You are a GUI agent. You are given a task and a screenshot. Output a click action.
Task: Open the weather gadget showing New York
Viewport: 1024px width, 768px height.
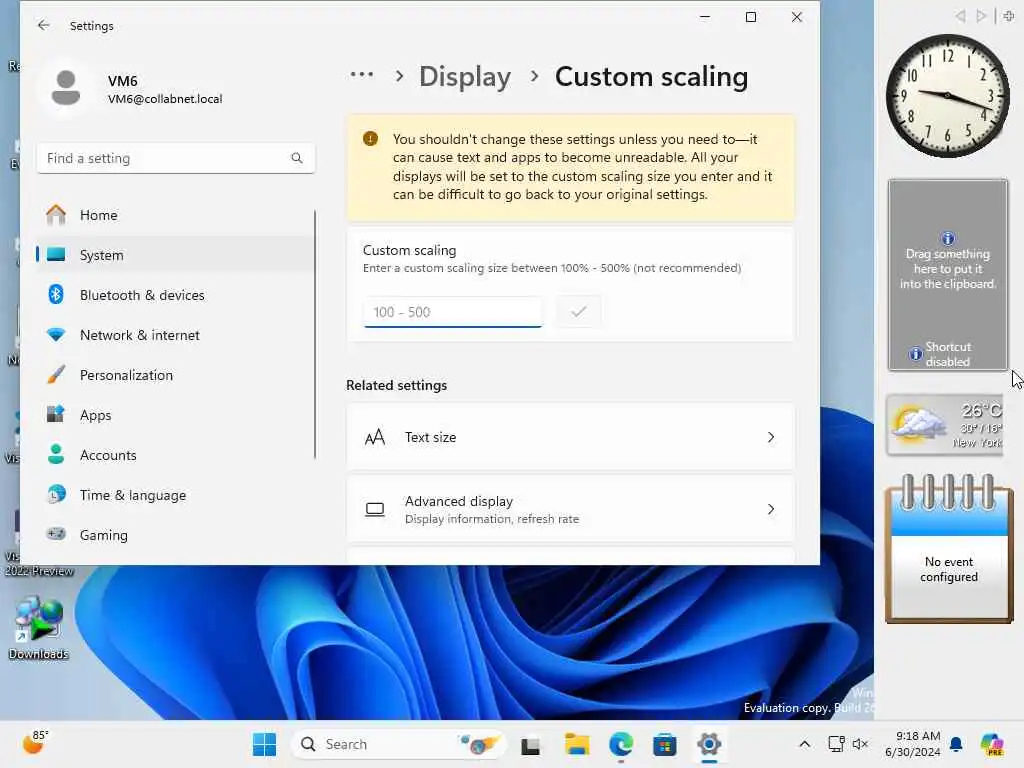(944, 425)
